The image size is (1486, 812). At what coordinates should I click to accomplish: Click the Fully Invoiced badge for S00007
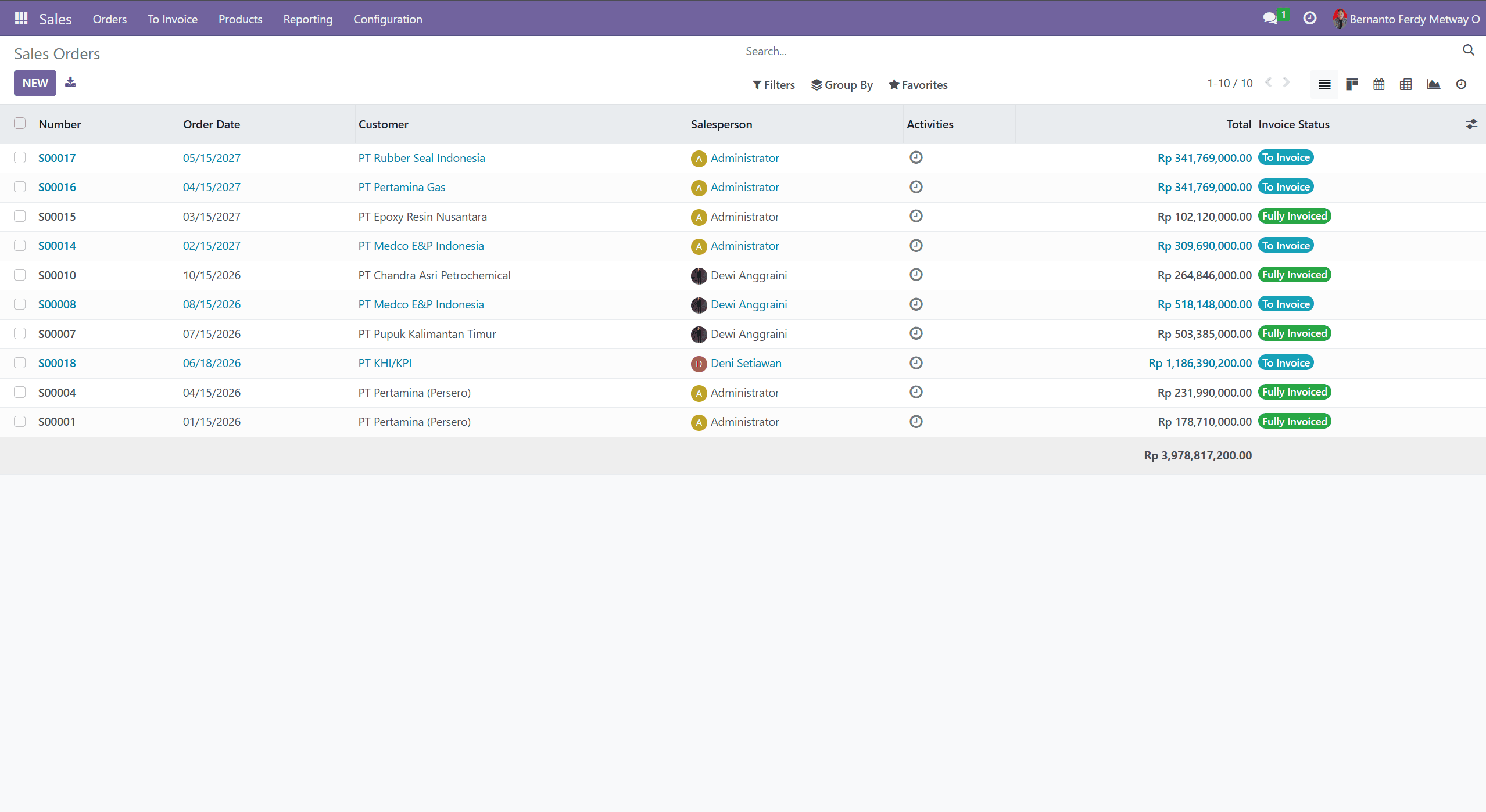pos(1295,333)
